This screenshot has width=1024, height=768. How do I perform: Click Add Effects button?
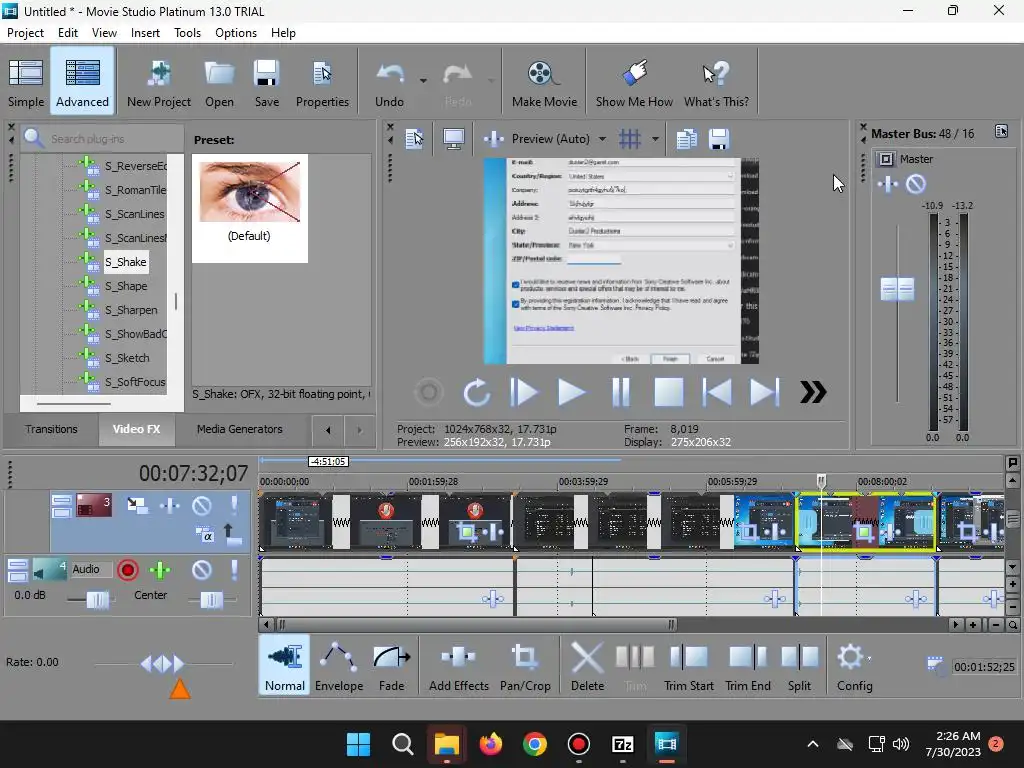coord(458,666)
